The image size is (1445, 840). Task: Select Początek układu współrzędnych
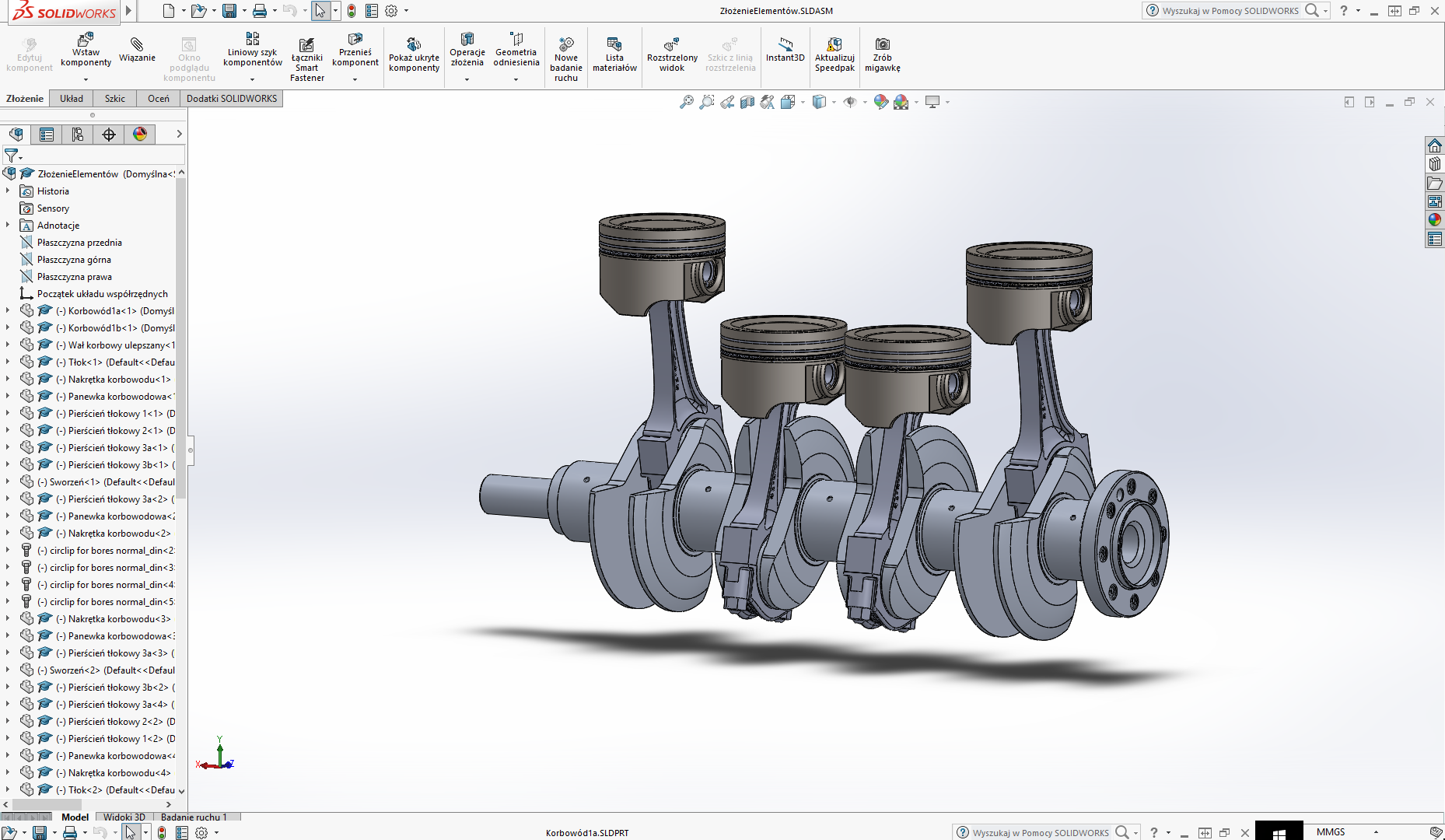102,293
